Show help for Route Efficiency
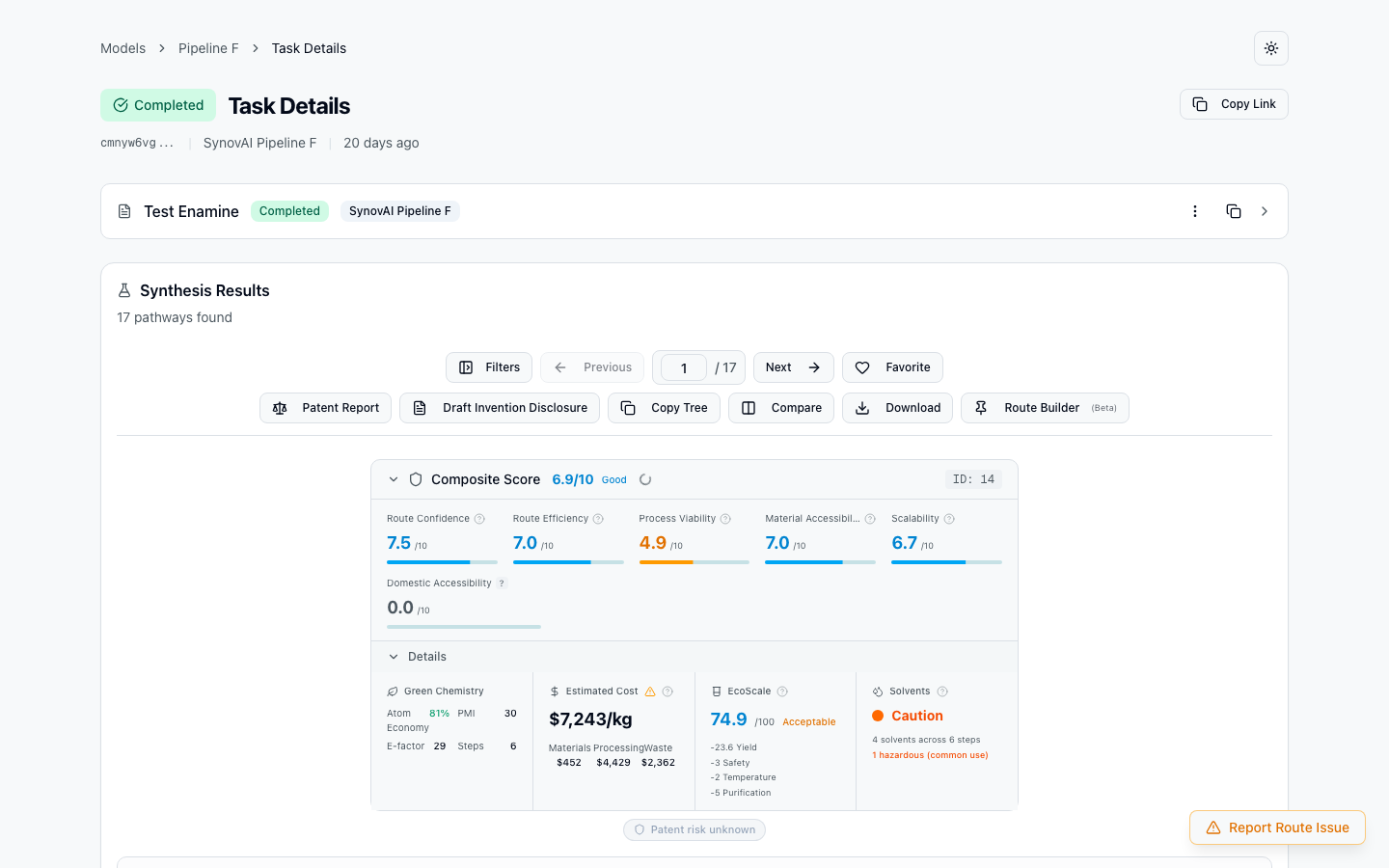 pyautogui.click(x=598, y=519)
